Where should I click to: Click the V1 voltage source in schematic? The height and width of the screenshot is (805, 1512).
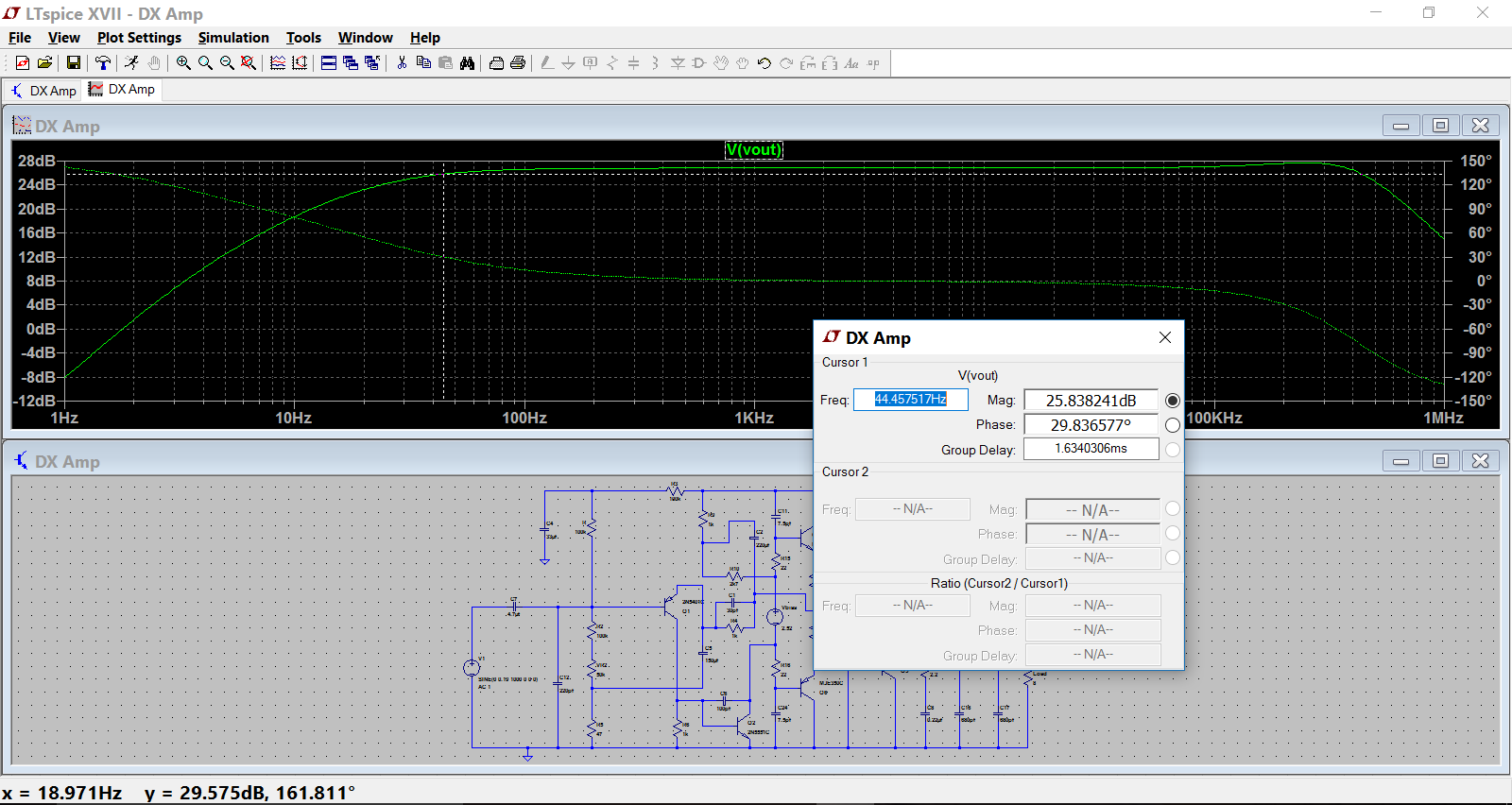coord(472,668)
